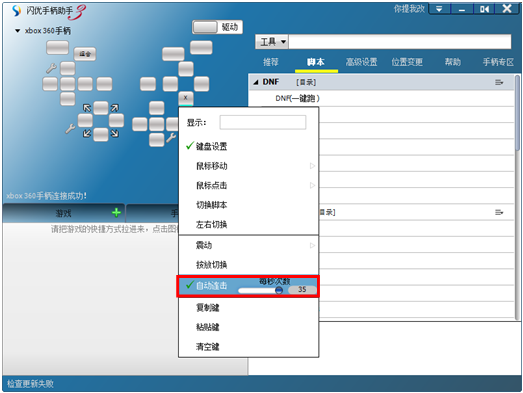Screen dimensions: 523x393
Task: Click the up-right diagonal arrow icon
Action: [x=114, y=108]
